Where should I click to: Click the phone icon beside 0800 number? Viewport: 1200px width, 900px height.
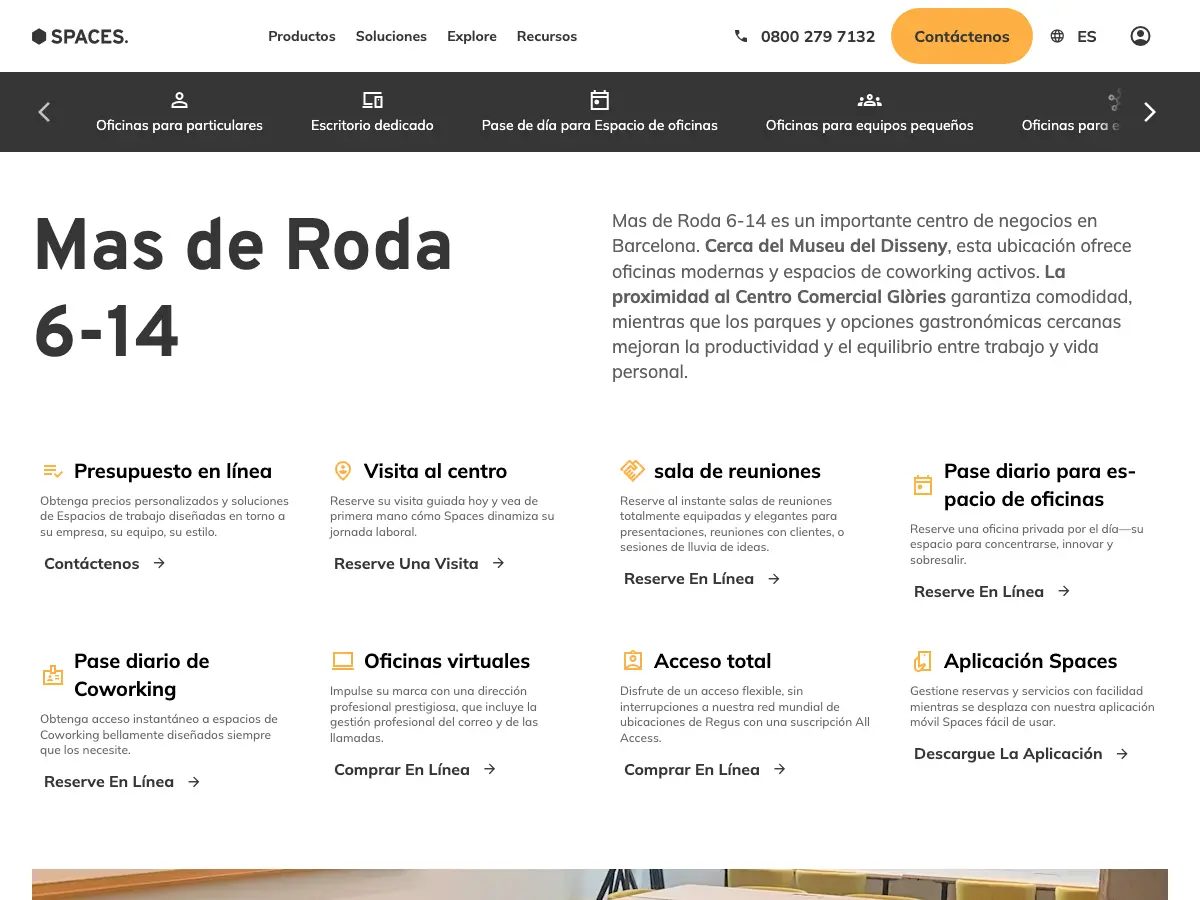coord(741,36)
